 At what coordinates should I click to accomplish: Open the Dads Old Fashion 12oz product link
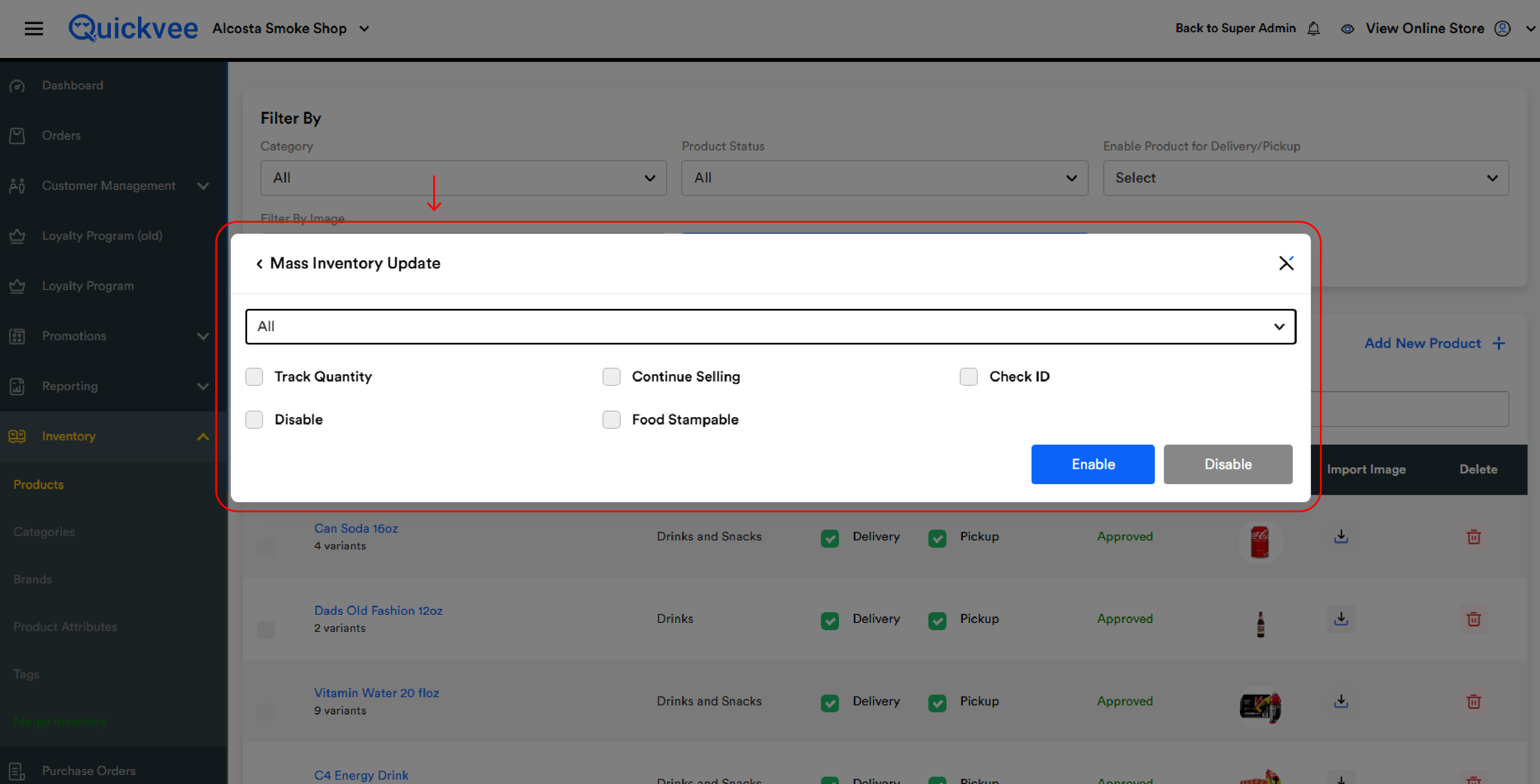pyautogui.click(x=378, y=611)
